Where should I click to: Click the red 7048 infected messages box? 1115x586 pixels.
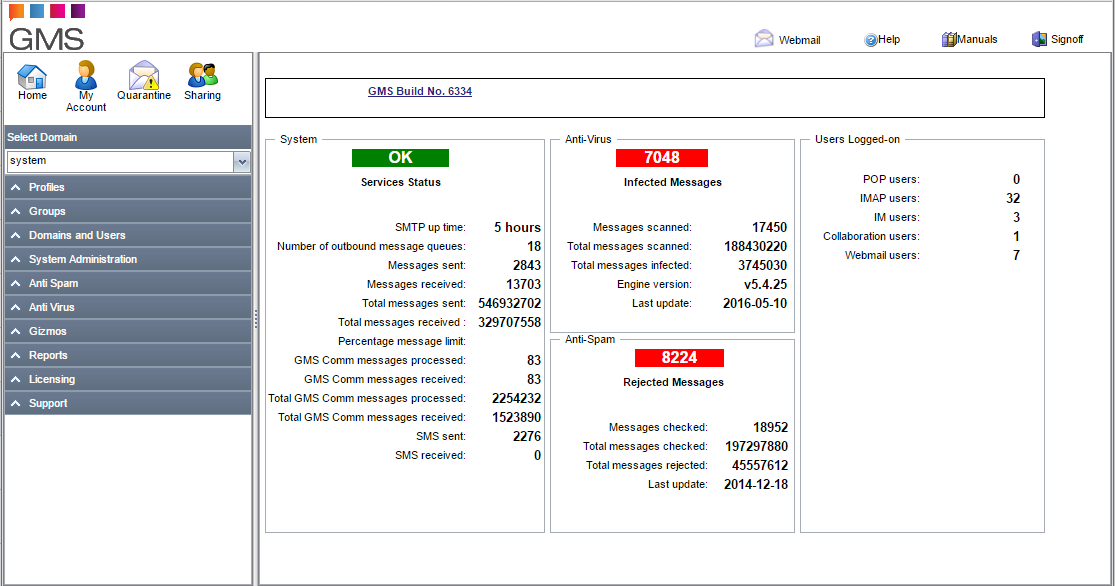662,158
